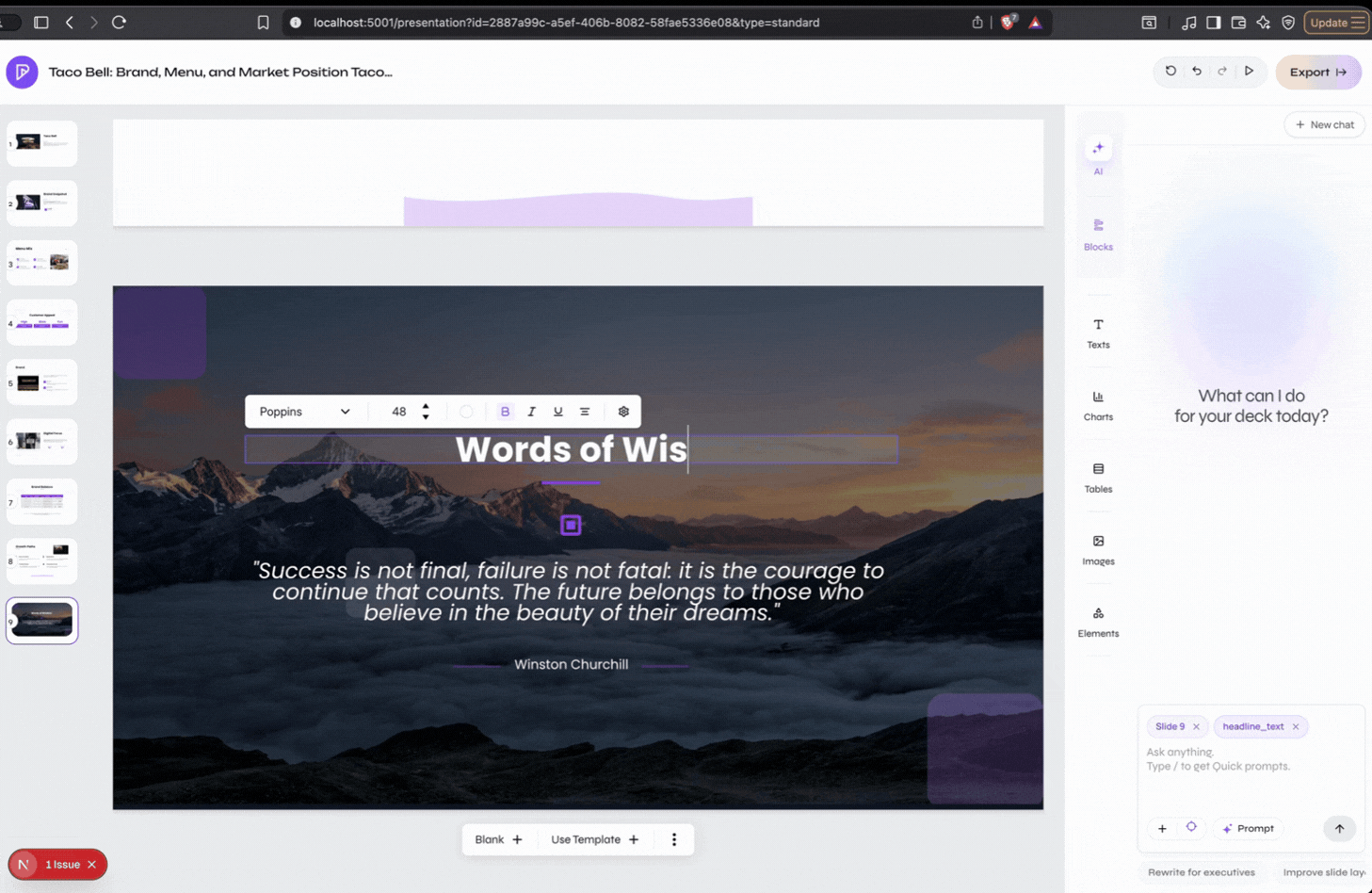Click the Ask anything chat input
Viewport: 1372px width, 893px height.
1251,759
